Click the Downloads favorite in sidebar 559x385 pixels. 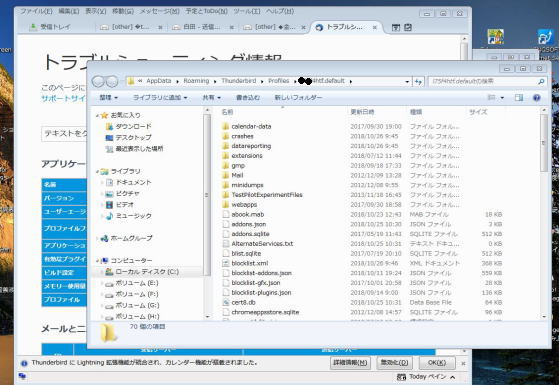pyautogui.click(x=133, y=126)
